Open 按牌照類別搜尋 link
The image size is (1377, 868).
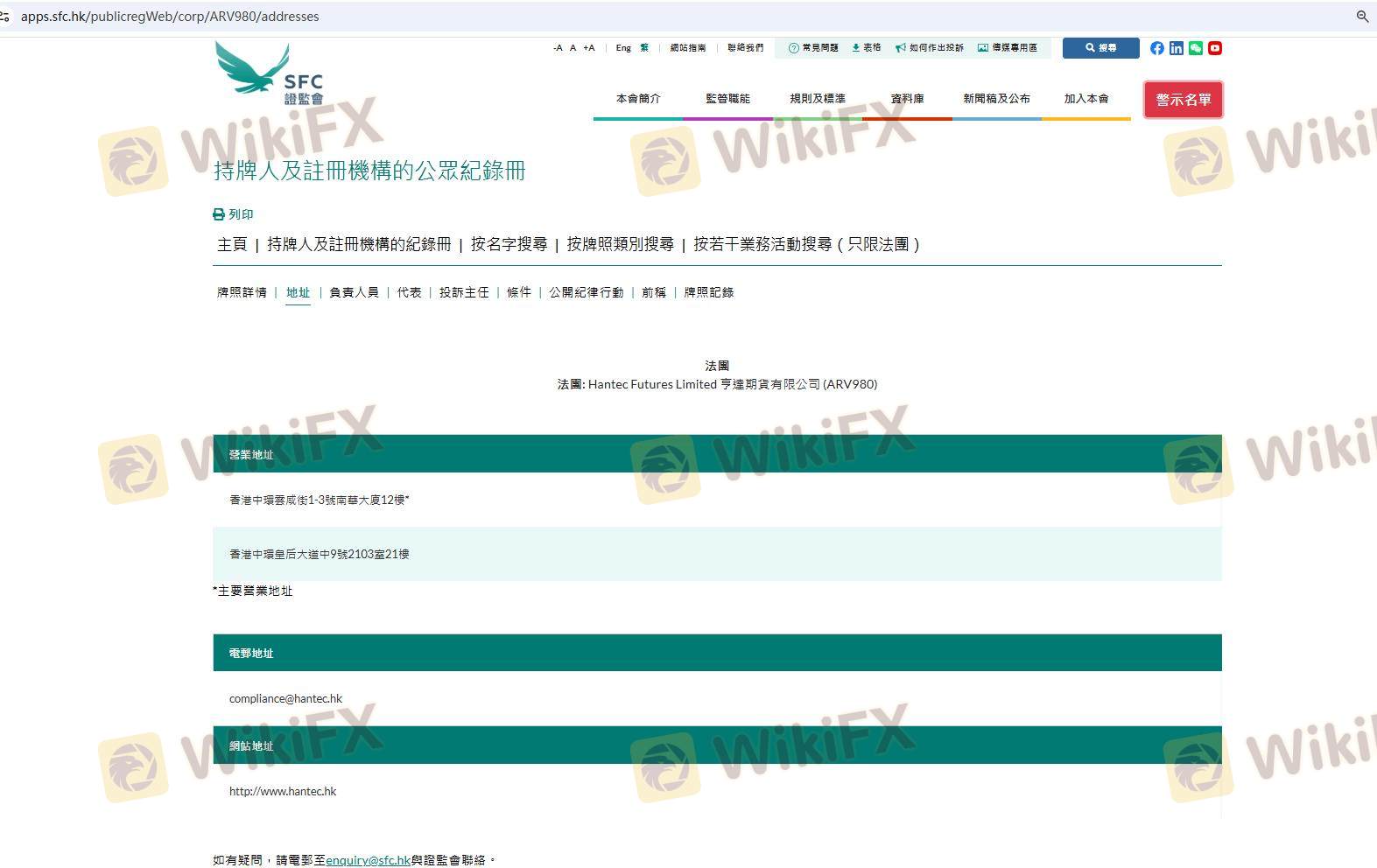click(621, 244)
